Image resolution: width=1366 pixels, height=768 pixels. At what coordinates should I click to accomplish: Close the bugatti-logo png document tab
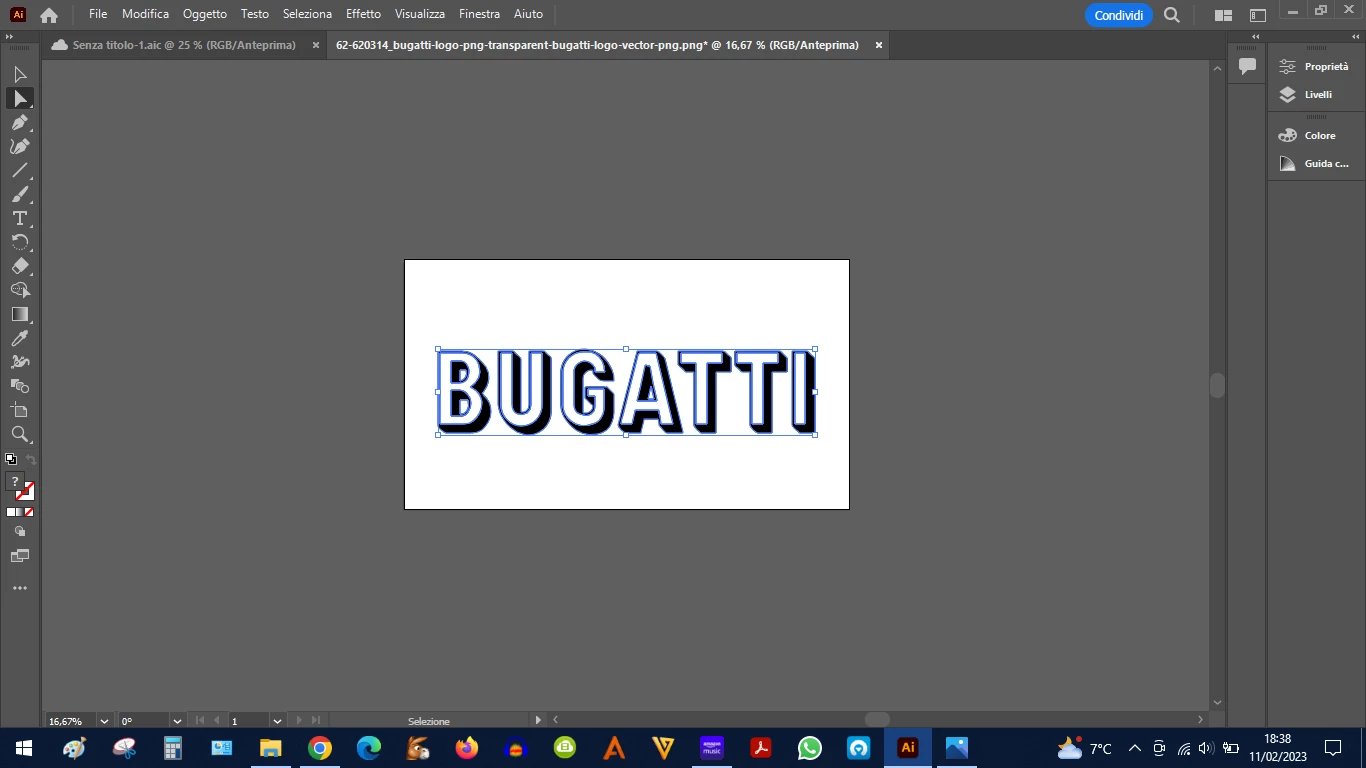pyautogui.click(x=879, y=45)
